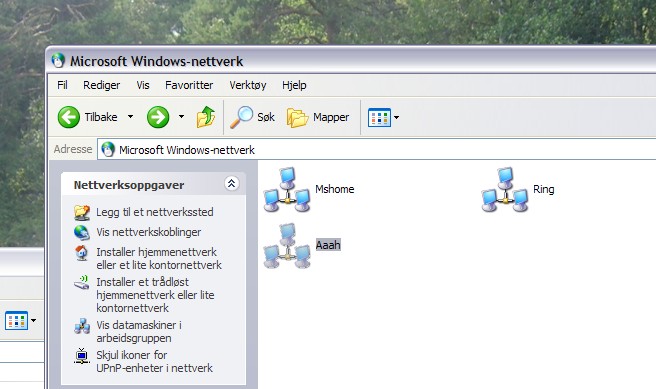Click Vis nettverkskoblinger link
Viewport: 656px width, 389px height.
pyautogui.click(x=149, y=232)
